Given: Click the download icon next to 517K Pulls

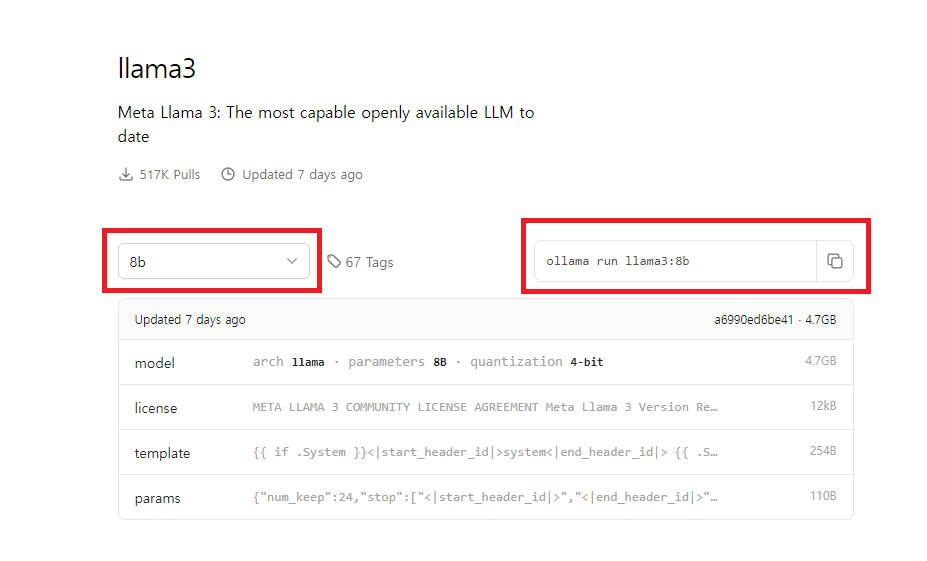Looking at the screenshot, I should 126,174.
